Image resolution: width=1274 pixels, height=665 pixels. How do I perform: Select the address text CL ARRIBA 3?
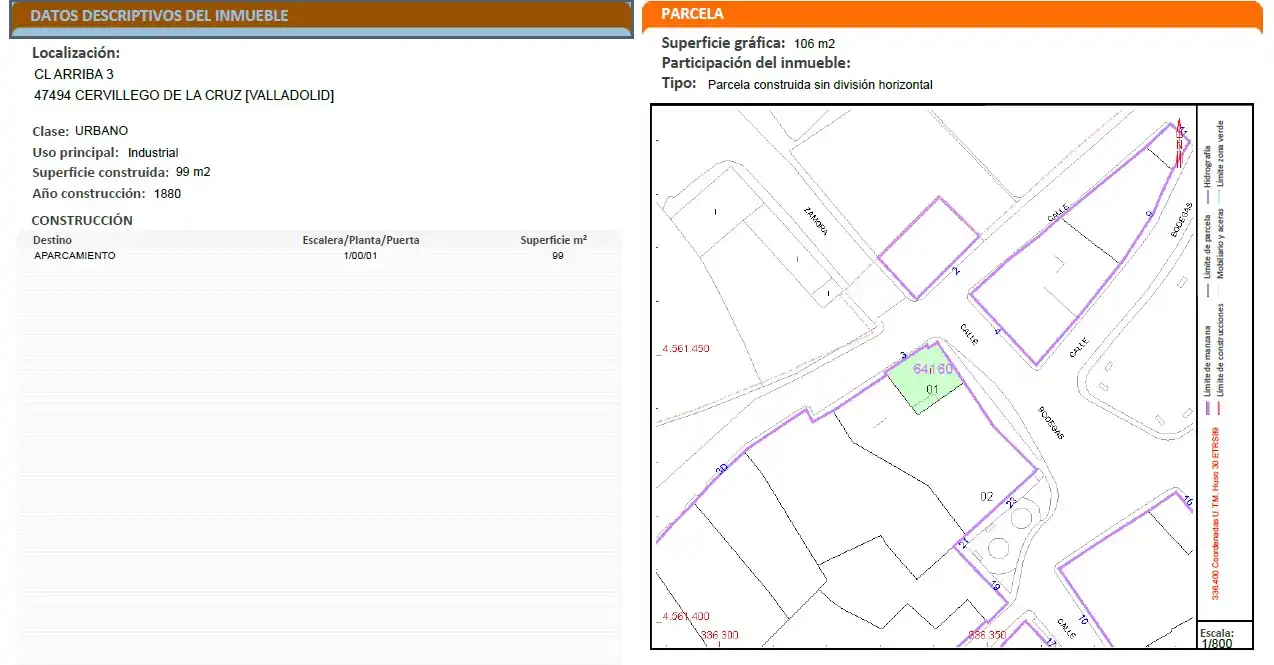(74, 74)
